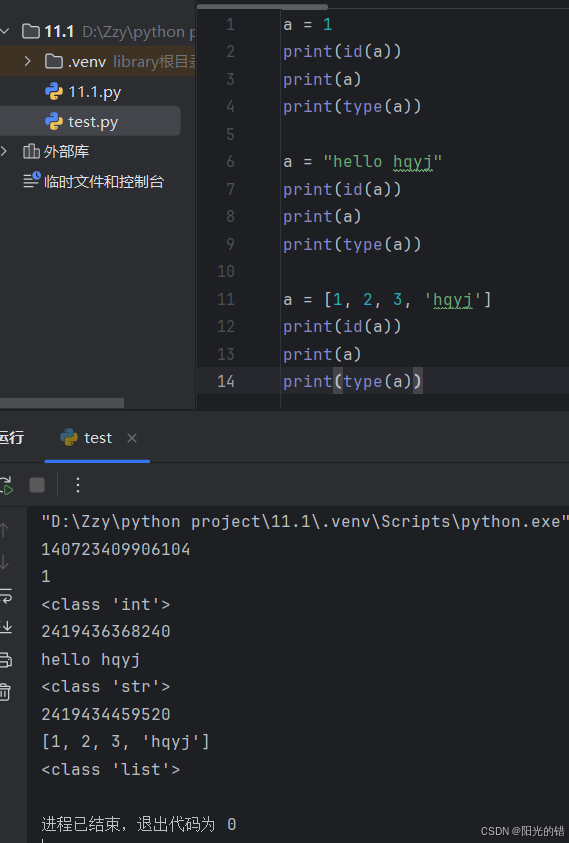Click console output [1, 2, 3, 'hqyj']
Viewport: 569px width, 843px height.
click(125, 742)
